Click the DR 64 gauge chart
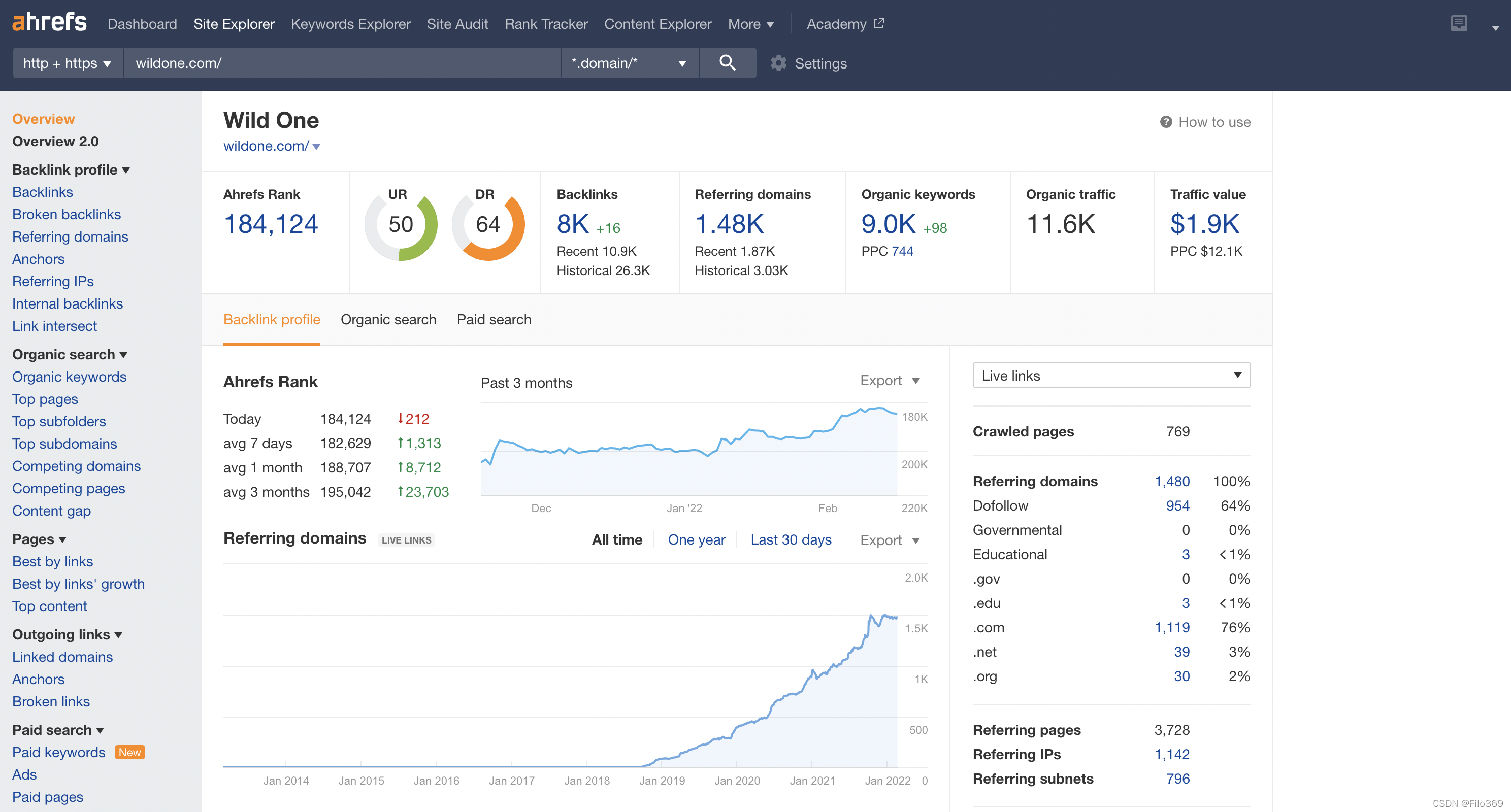The height and width of the screenshot is (812, 1511). click(488, 224)
